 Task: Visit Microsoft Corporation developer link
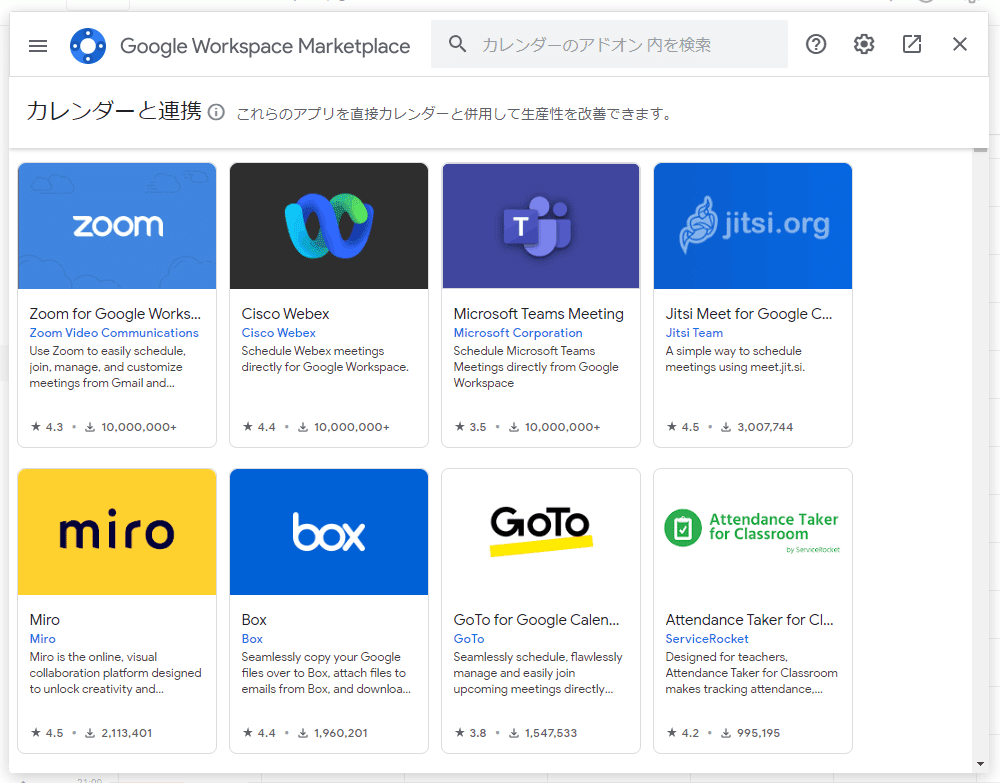[518, 333]
